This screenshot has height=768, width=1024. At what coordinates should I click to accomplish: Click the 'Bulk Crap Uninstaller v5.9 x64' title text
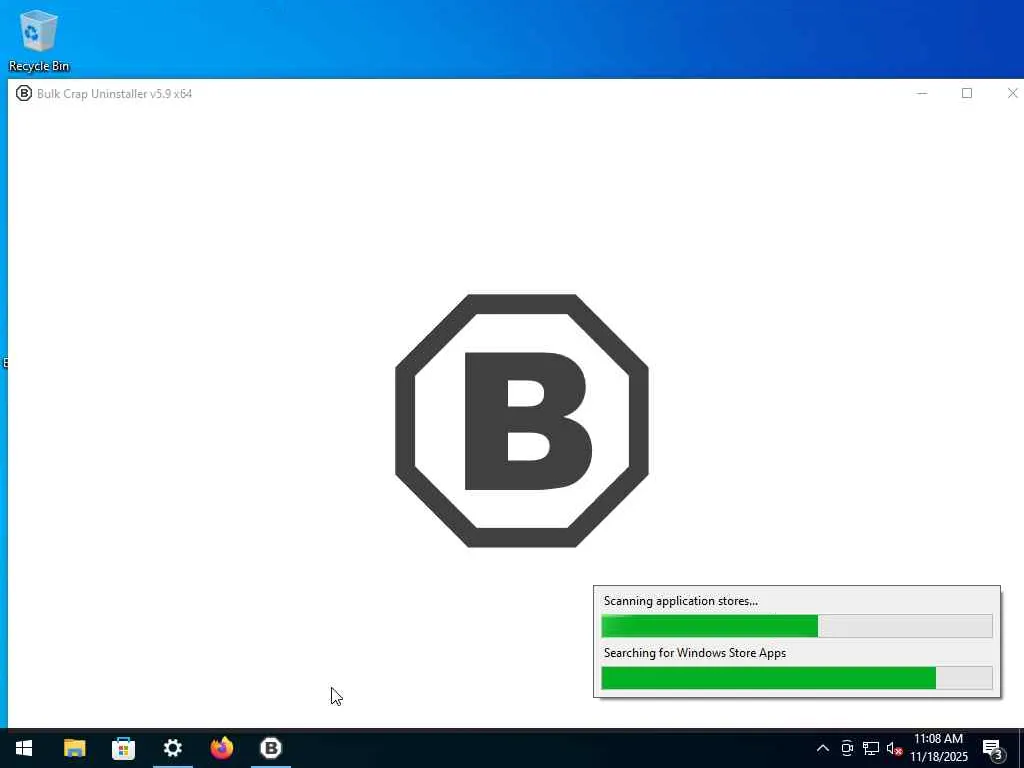pos(114,93)
